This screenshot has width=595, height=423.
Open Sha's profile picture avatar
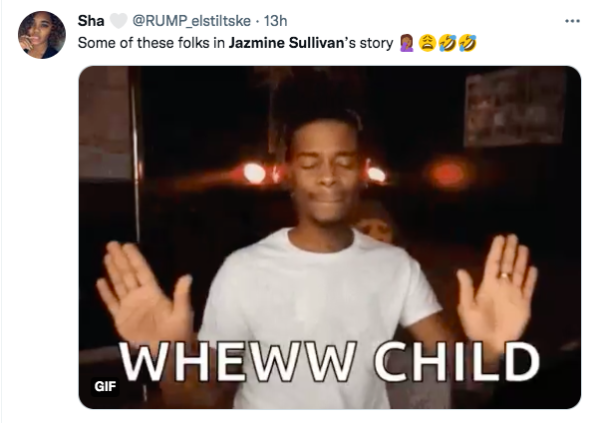pos(42,35)
